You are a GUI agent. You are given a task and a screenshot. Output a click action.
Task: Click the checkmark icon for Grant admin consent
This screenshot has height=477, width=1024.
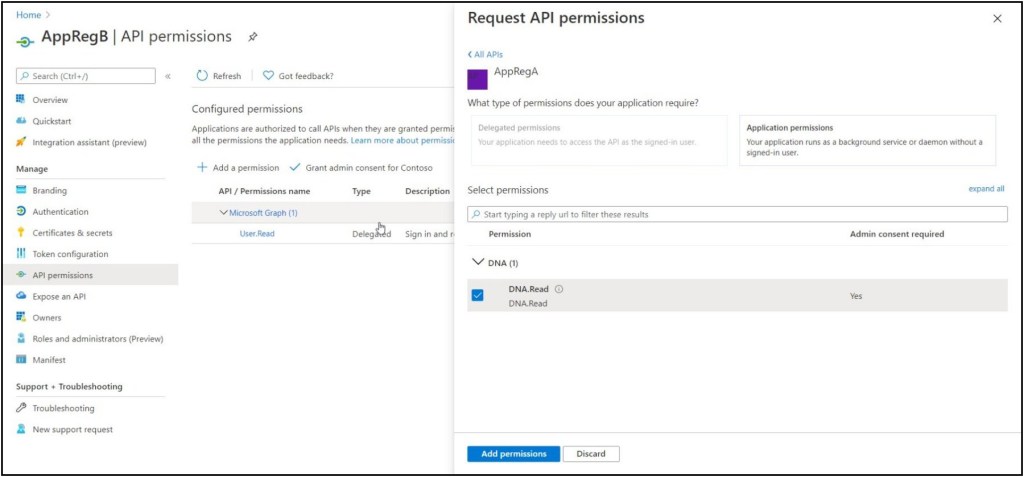pyautogui.click(x=295, y=167)
